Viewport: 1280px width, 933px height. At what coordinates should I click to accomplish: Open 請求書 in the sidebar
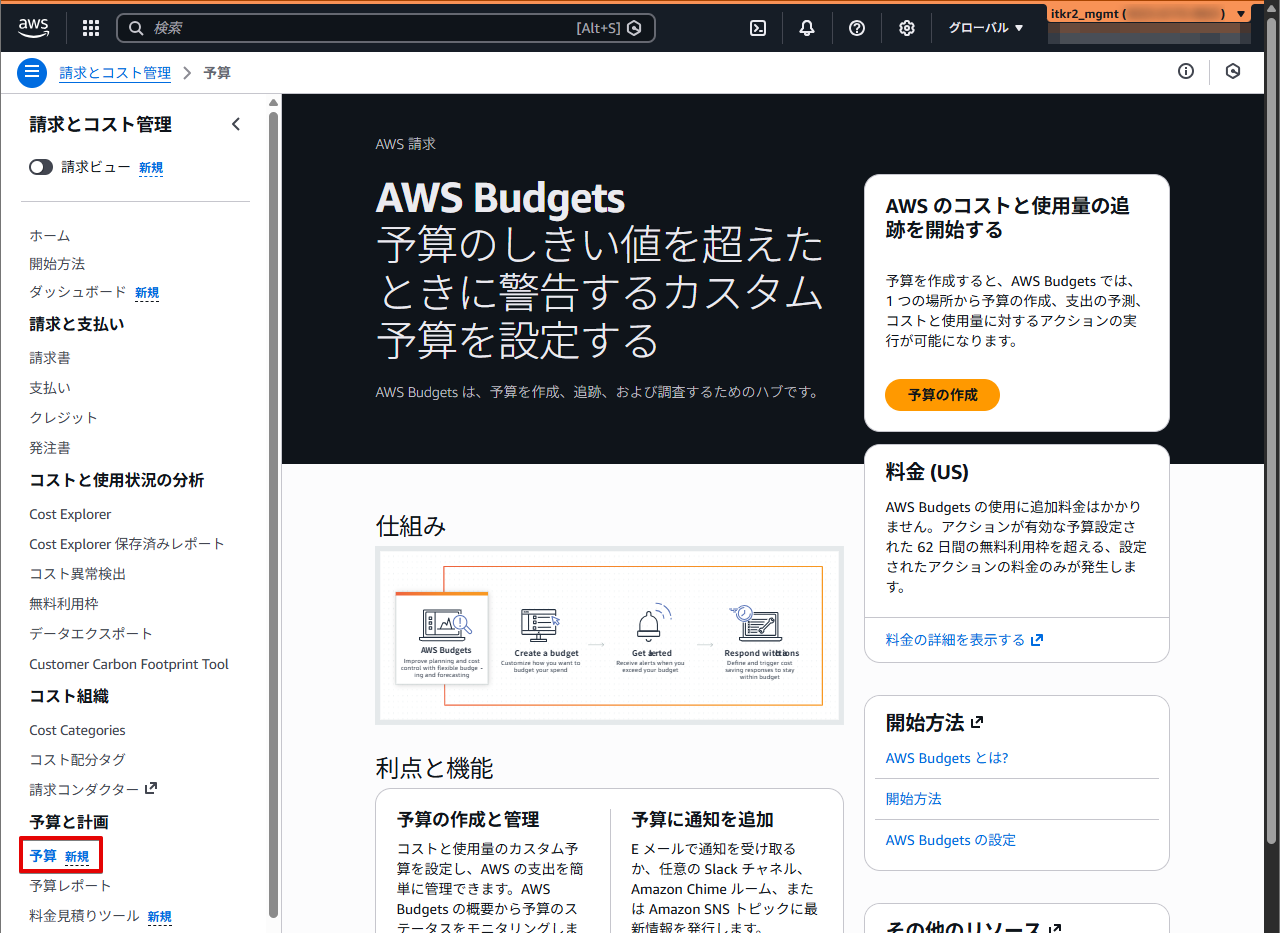[50, 357]
